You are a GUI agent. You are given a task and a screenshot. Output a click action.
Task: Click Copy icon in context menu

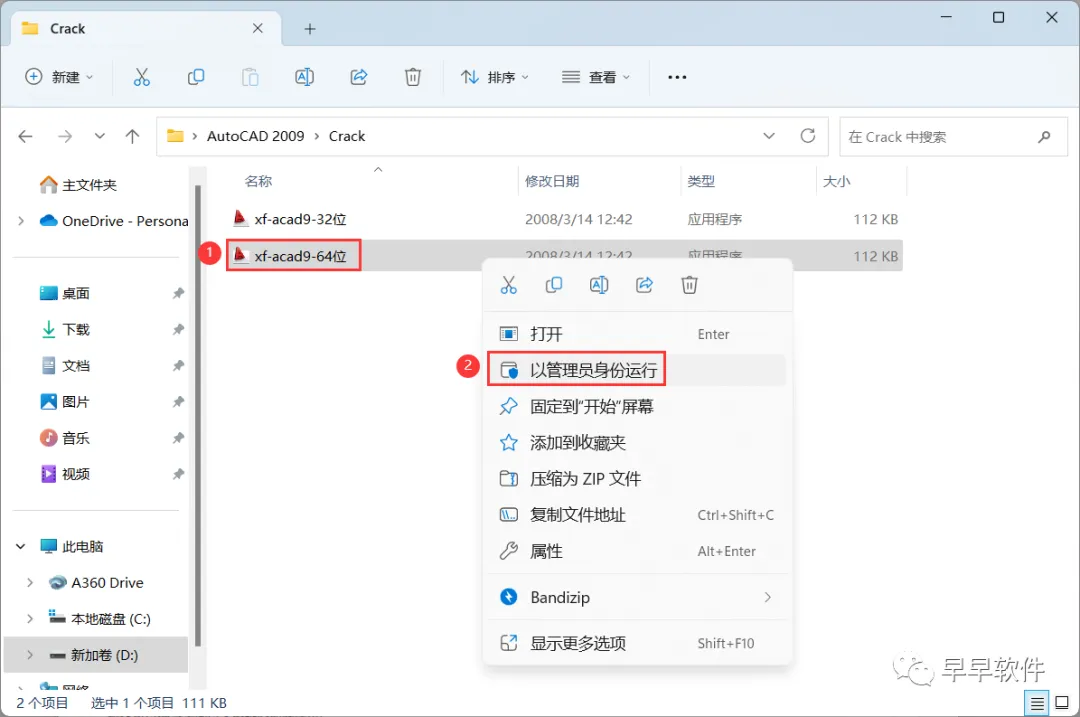(554, 285)
